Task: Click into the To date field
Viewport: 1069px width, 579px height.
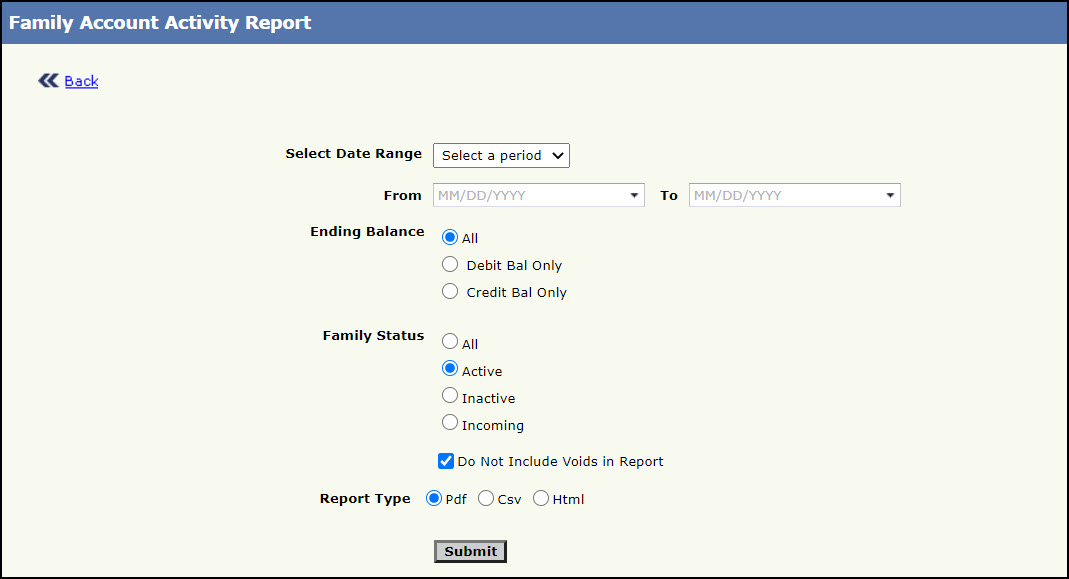Action: [x=784, y=195]
